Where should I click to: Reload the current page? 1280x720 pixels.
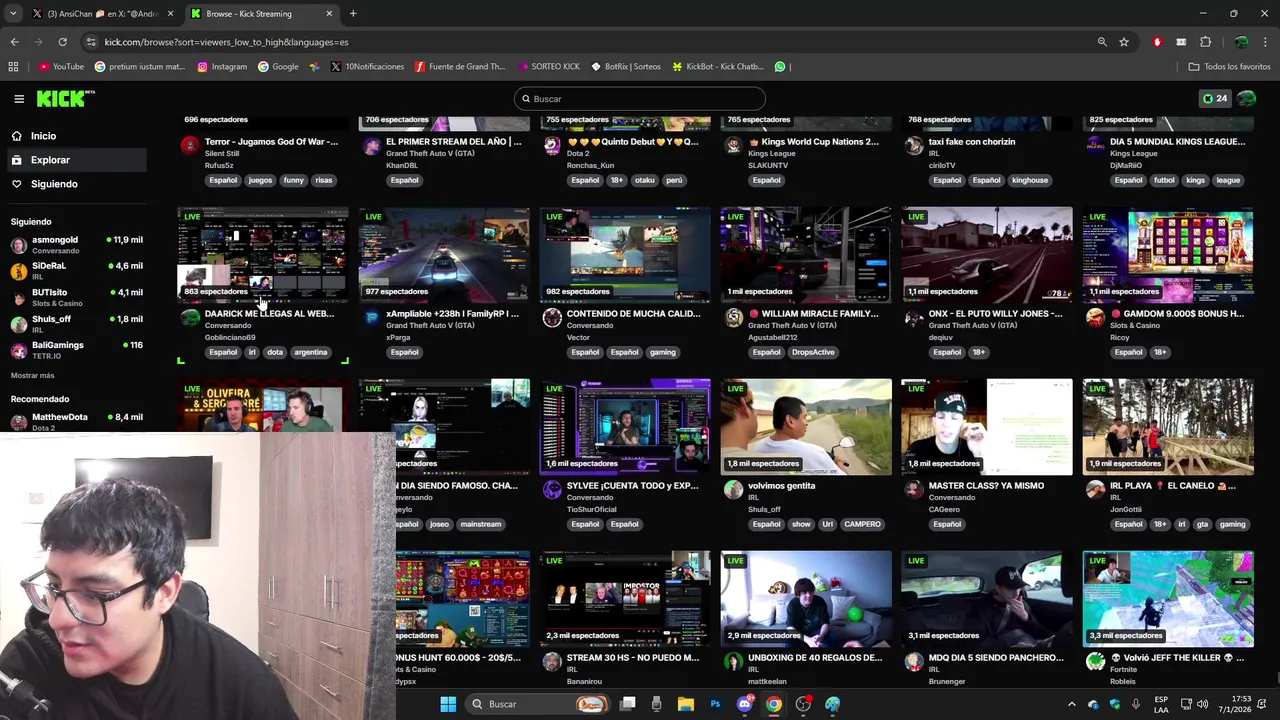click(62, 42)
